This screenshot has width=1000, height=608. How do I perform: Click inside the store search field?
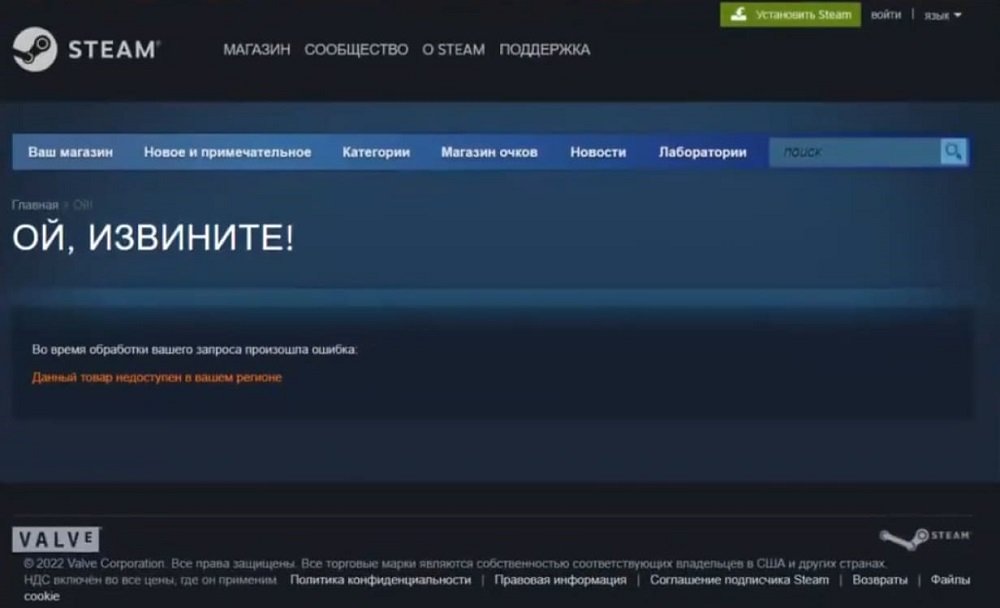click(x=854, y=152)
